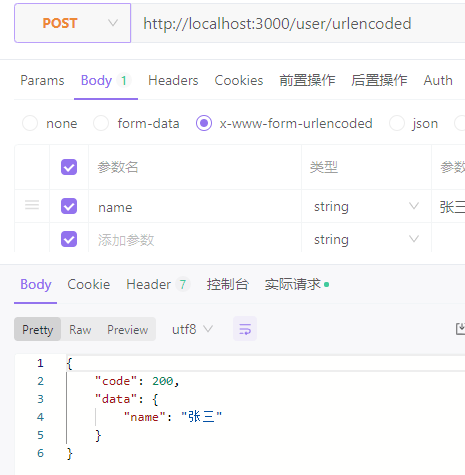Open the POST method dropdown
Screen dimensions: 465x475
coord(73,23)
